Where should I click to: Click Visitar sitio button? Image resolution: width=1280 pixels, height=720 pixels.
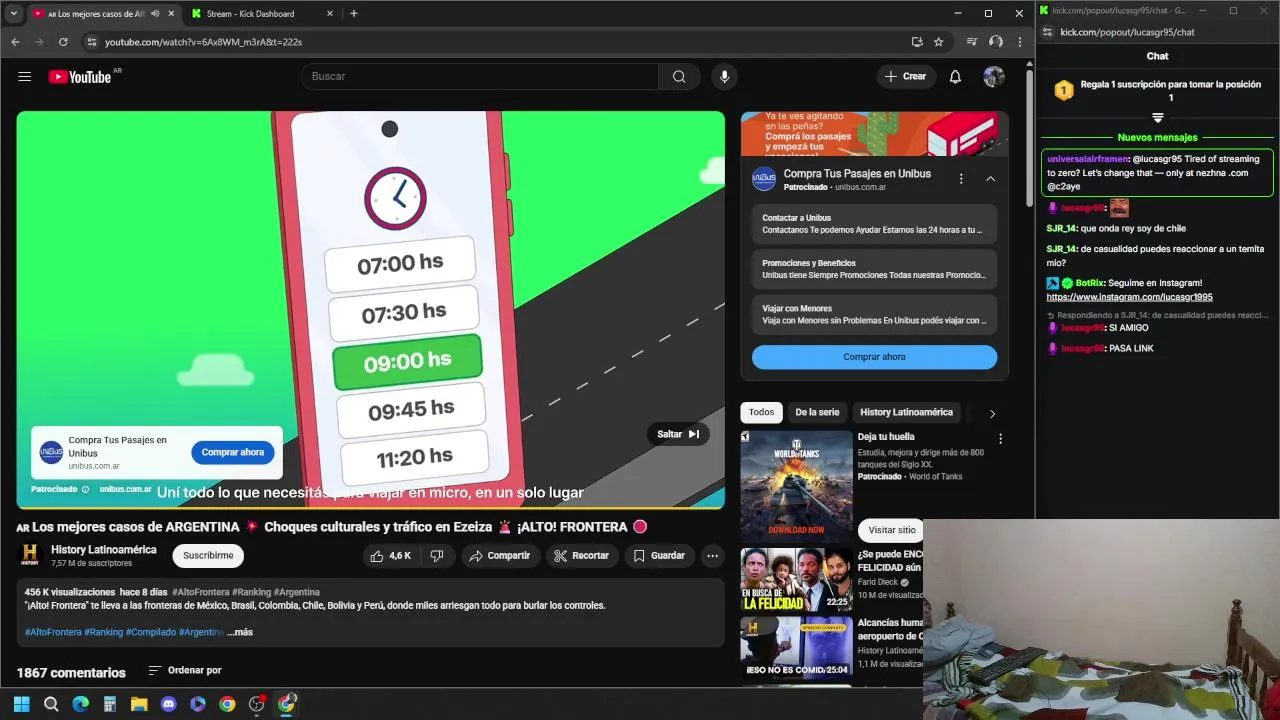891,530
